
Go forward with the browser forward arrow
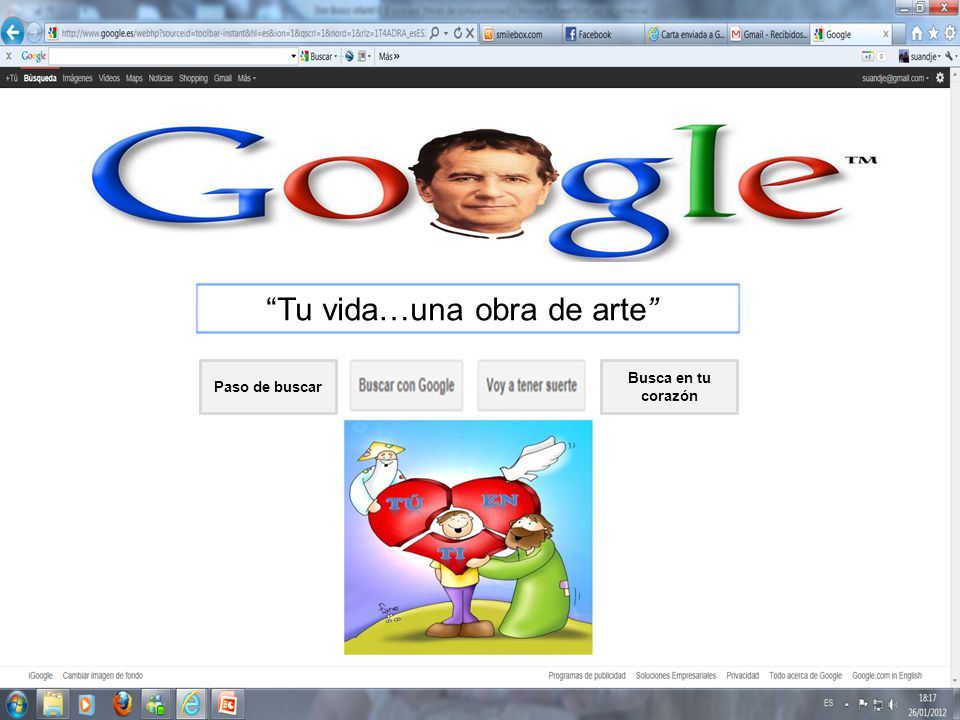[x=34, y=32]
